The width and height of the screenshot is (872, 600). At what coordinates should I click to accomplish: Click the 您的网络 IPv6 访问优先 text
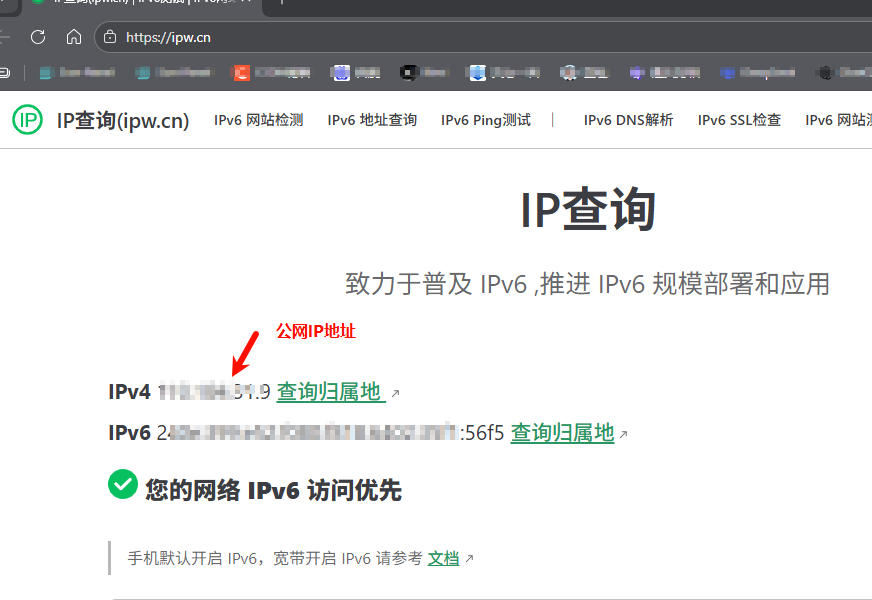coord(274,490)
